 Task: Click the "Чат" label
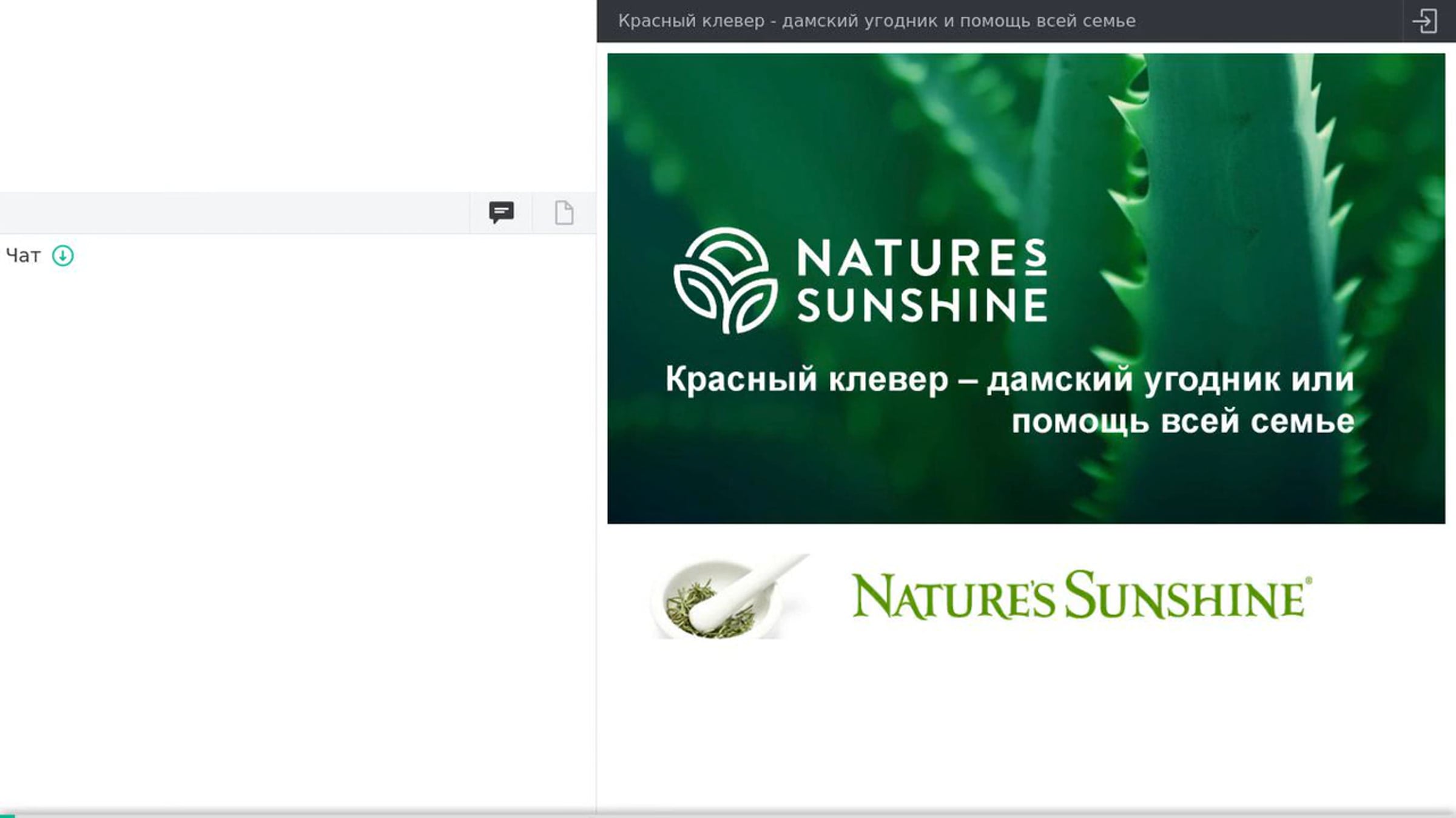(23, 256)
